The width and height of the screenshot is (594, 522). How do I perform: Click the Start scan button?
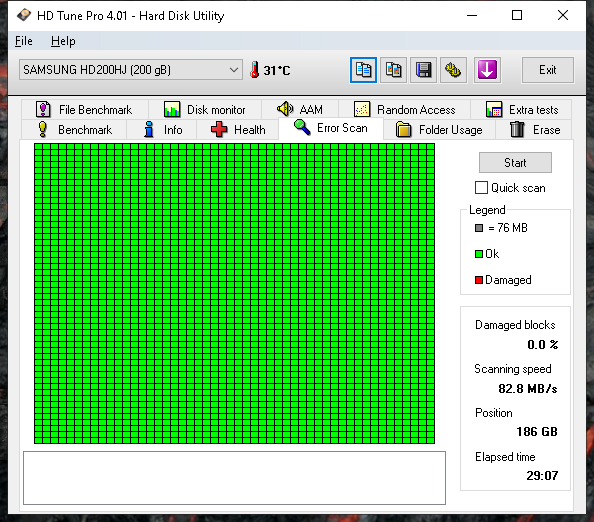click(515, 163)
